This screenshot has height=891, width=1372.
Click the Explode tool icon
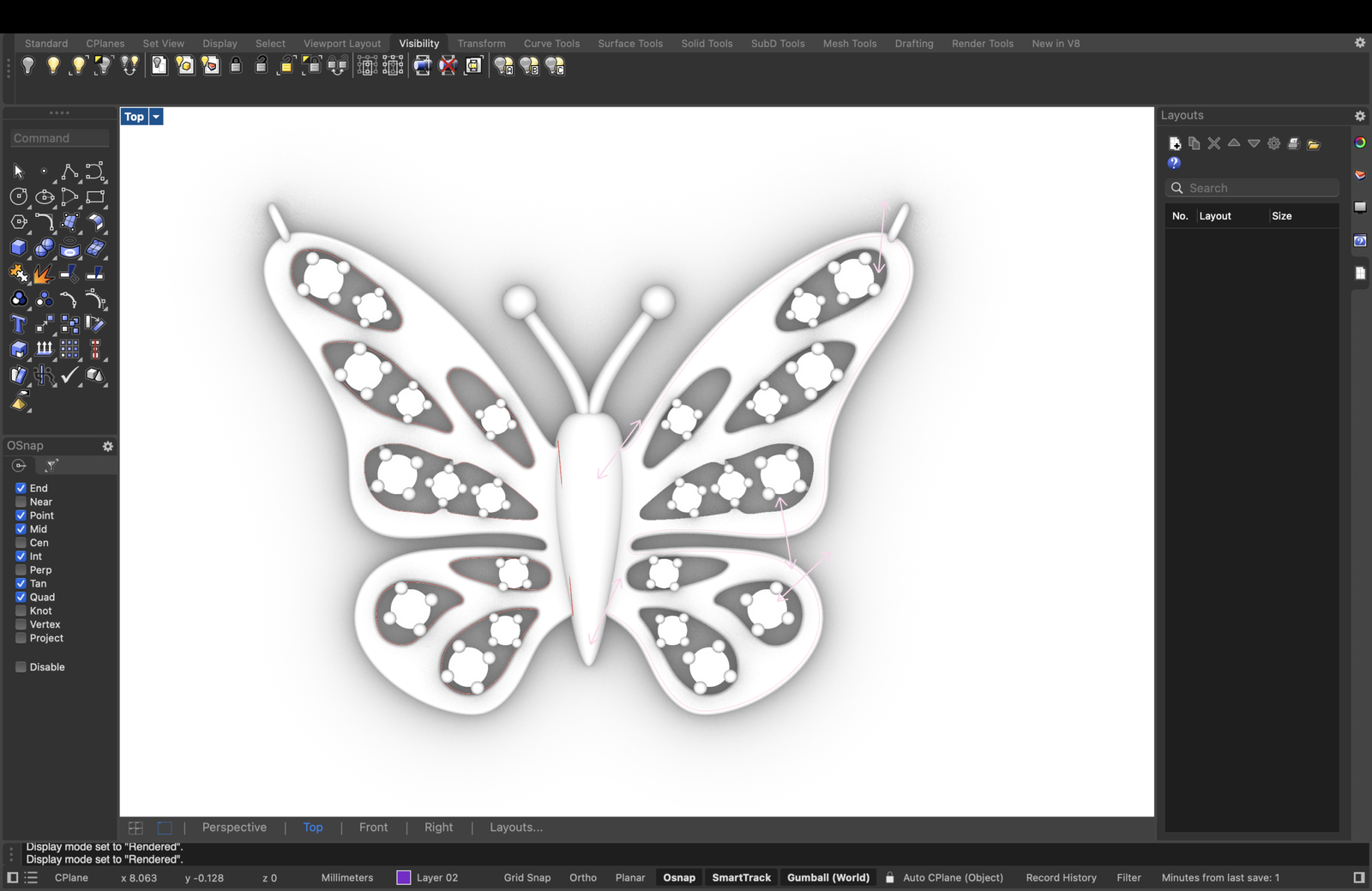43,274
